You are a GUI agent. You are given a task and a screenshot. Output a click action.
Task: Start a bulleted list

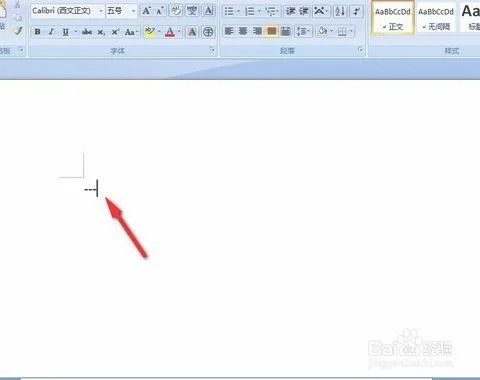(x=229, y=11)
